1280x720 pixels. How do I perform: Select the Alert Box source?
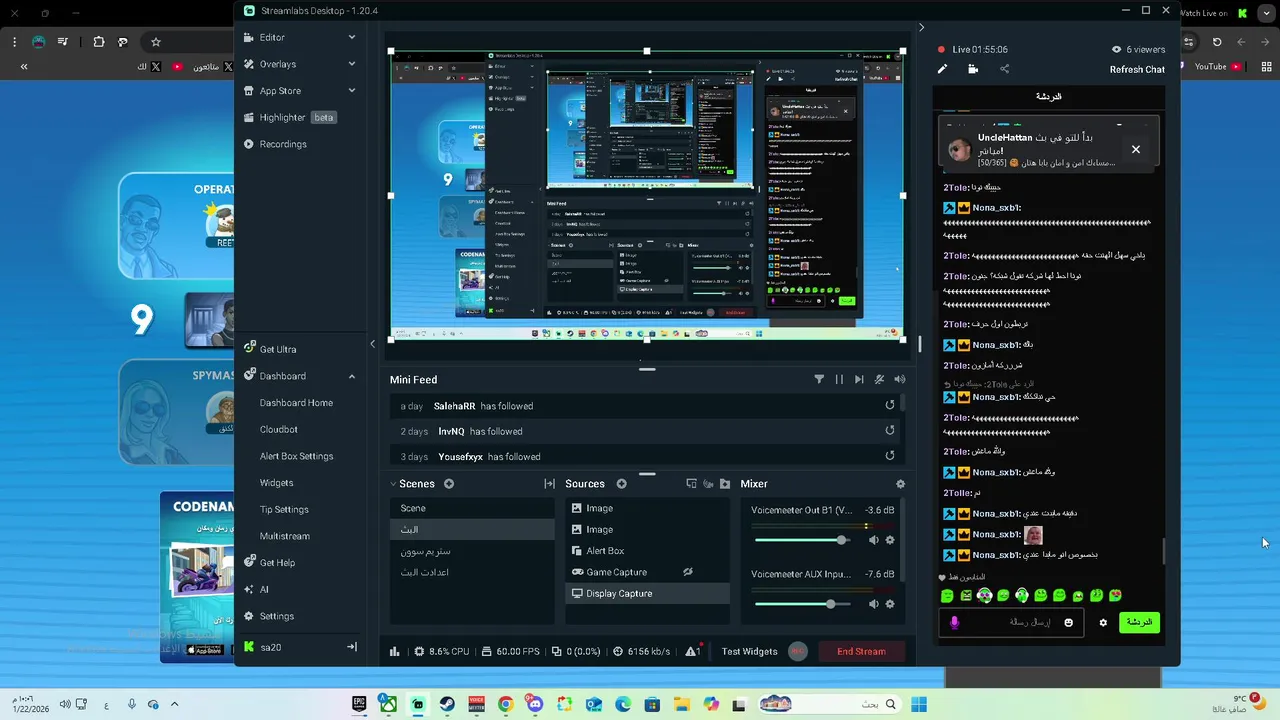[647, 551]
